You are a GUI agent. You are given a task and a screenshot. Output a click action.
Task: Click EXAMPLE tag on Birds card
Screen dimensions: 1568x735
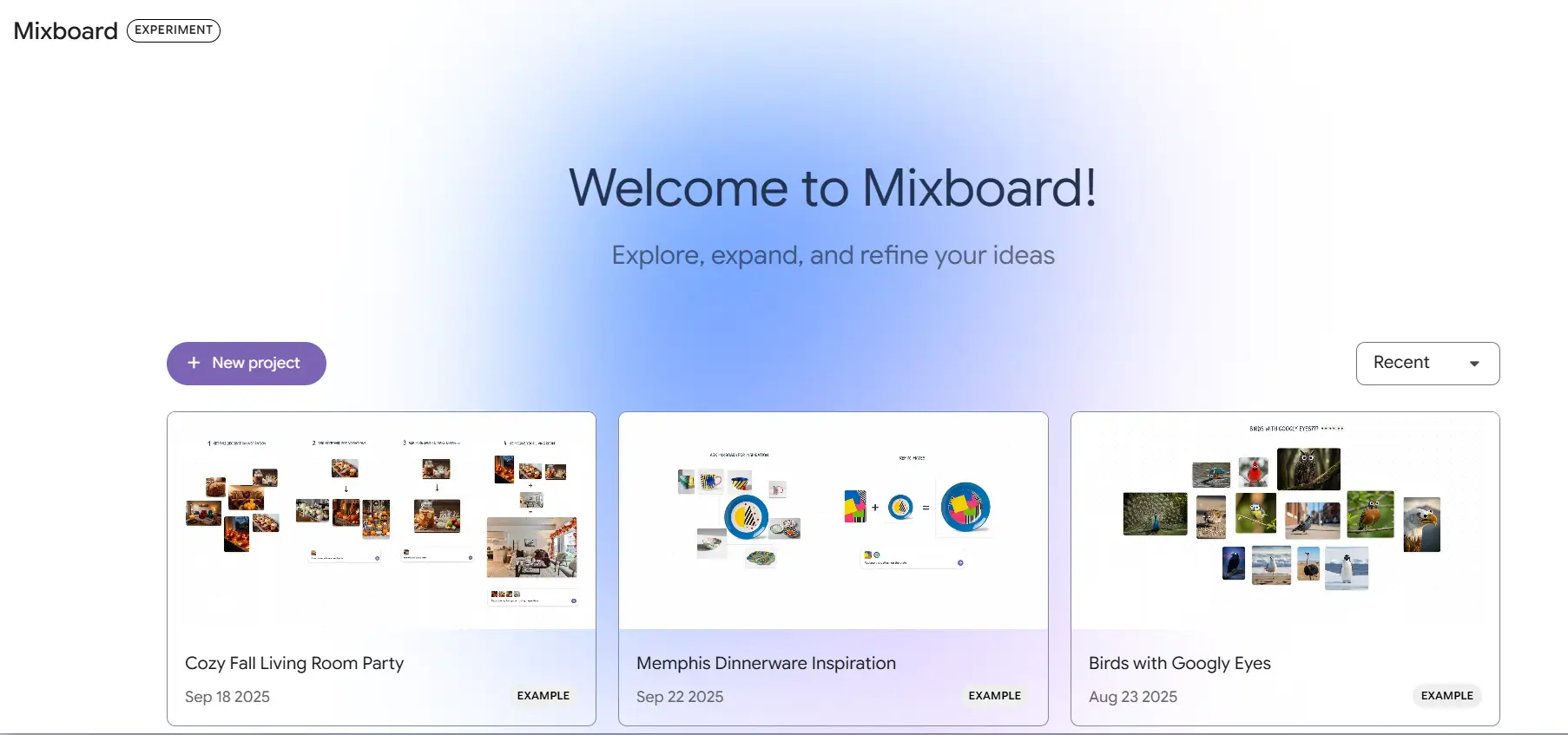[1446, 696]
